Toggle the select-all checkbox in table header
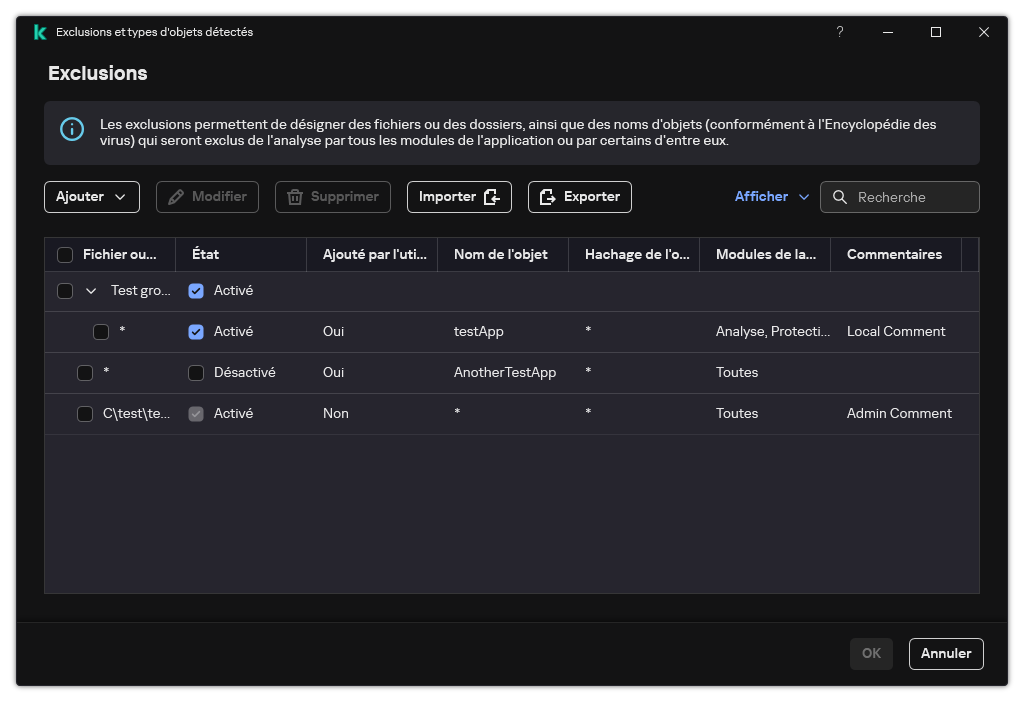 65,255
